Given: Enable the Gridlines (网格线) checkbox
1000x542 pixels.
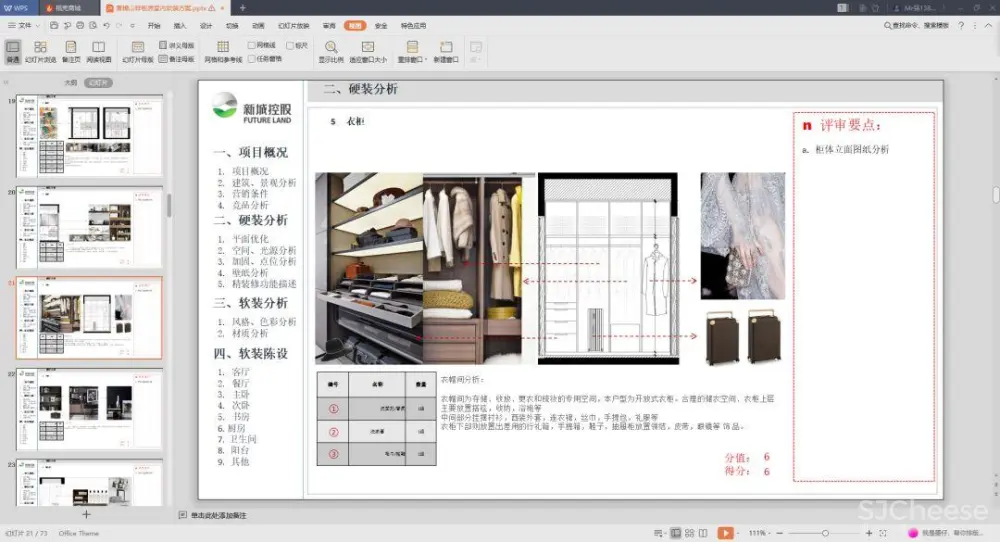Looking at the screenshot, I should coord(252,45).
